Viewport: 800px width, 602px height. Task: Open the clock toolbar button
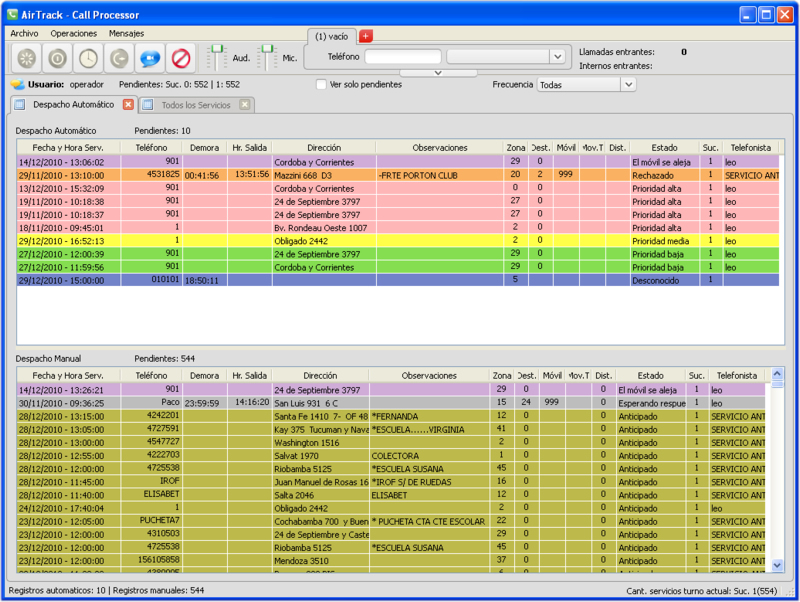[88, 58]
